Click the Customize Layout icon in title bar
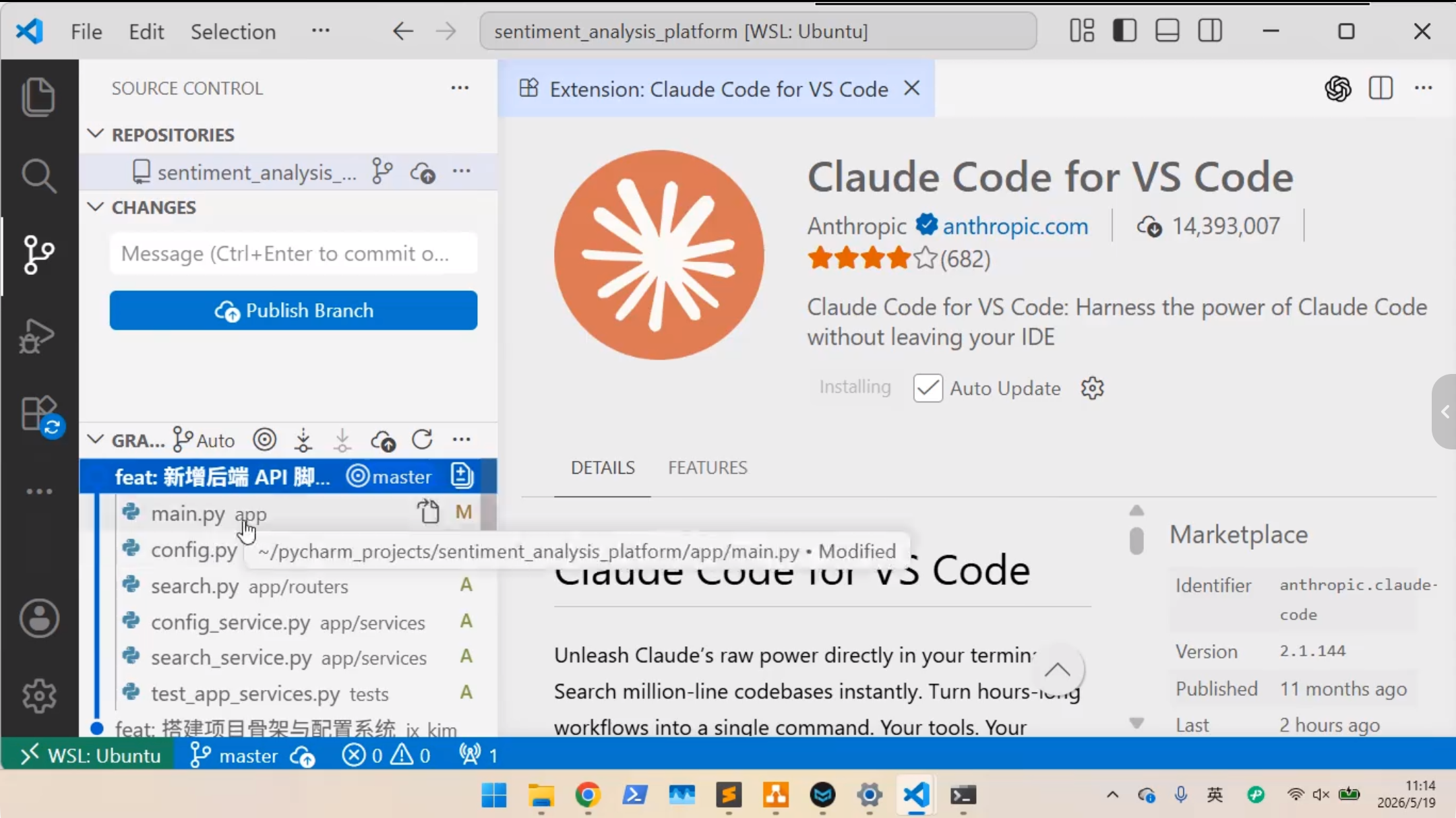The height and width of the screenshot is (818, 1456). point(1082,31)
